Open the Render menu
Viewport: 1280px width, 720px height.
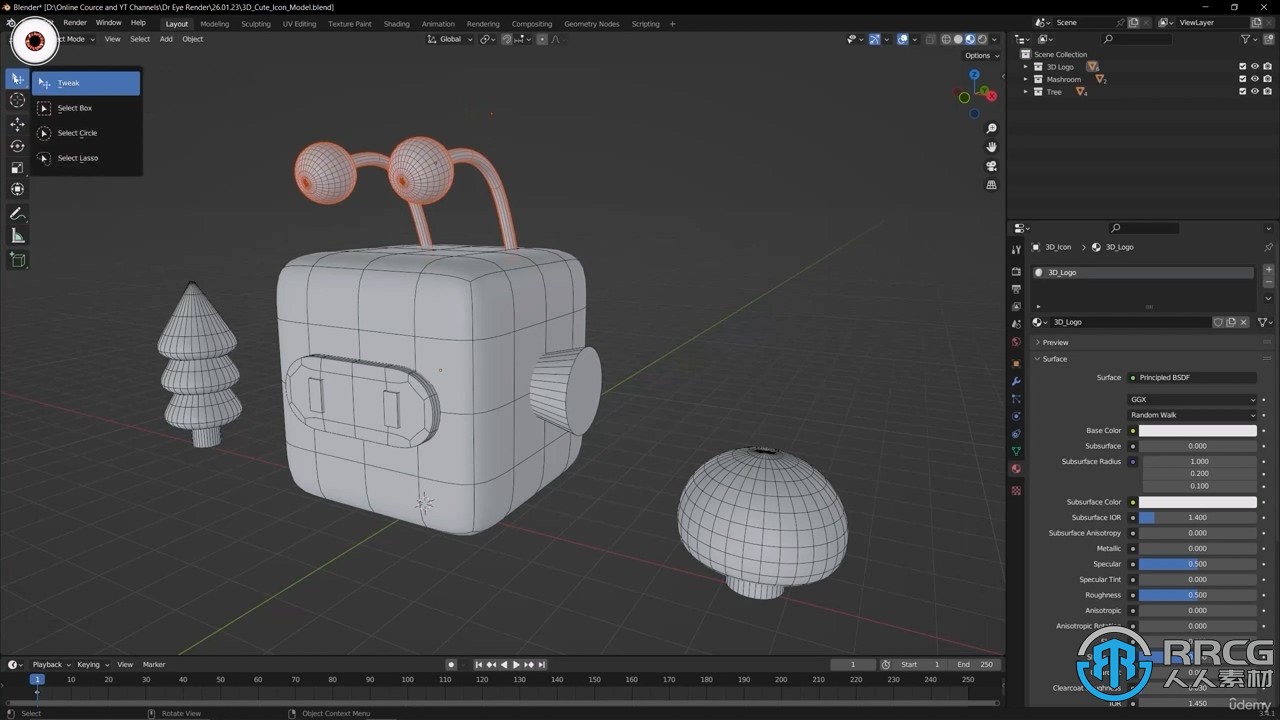[75, 22]
